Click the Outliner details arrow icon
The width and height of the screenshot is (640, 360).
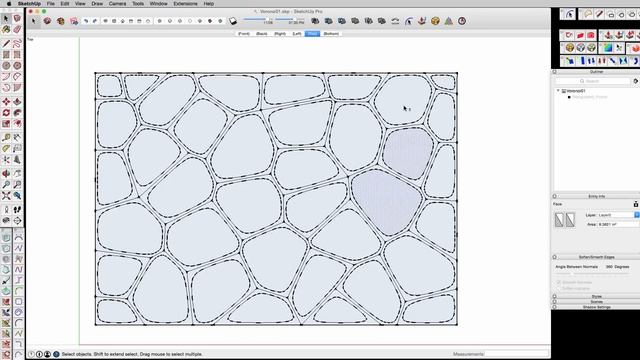click(636, 81)
